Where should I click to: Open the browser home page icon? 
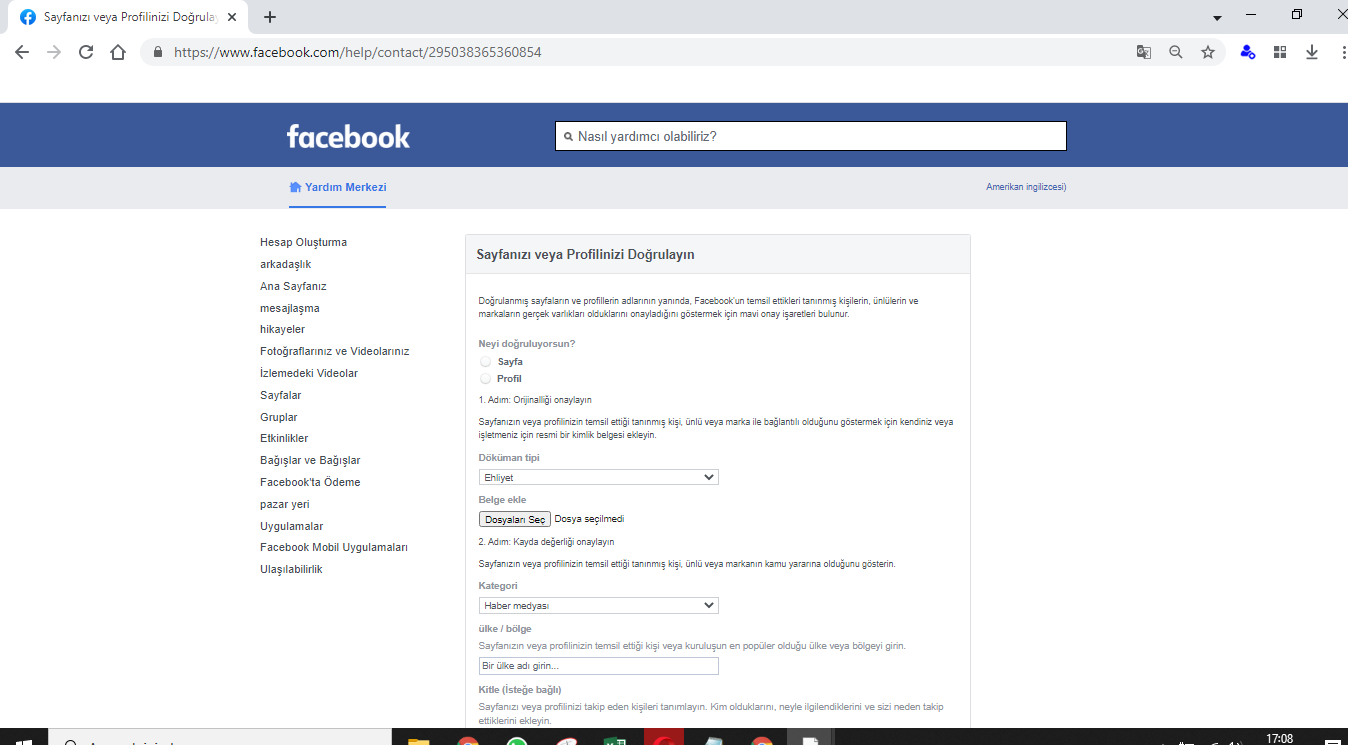pos(118,52)
